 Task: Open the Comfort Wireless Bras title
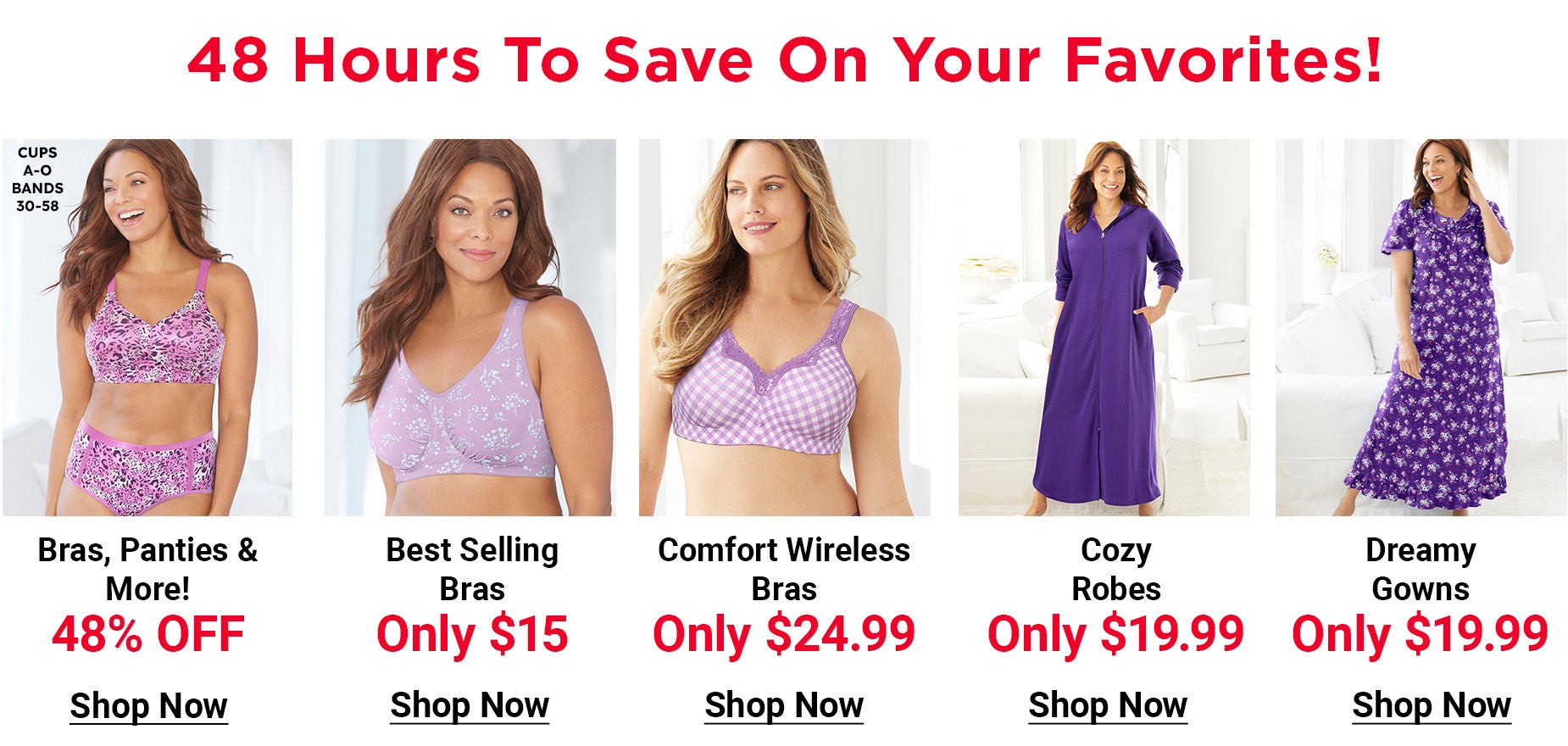click(784, 569)
